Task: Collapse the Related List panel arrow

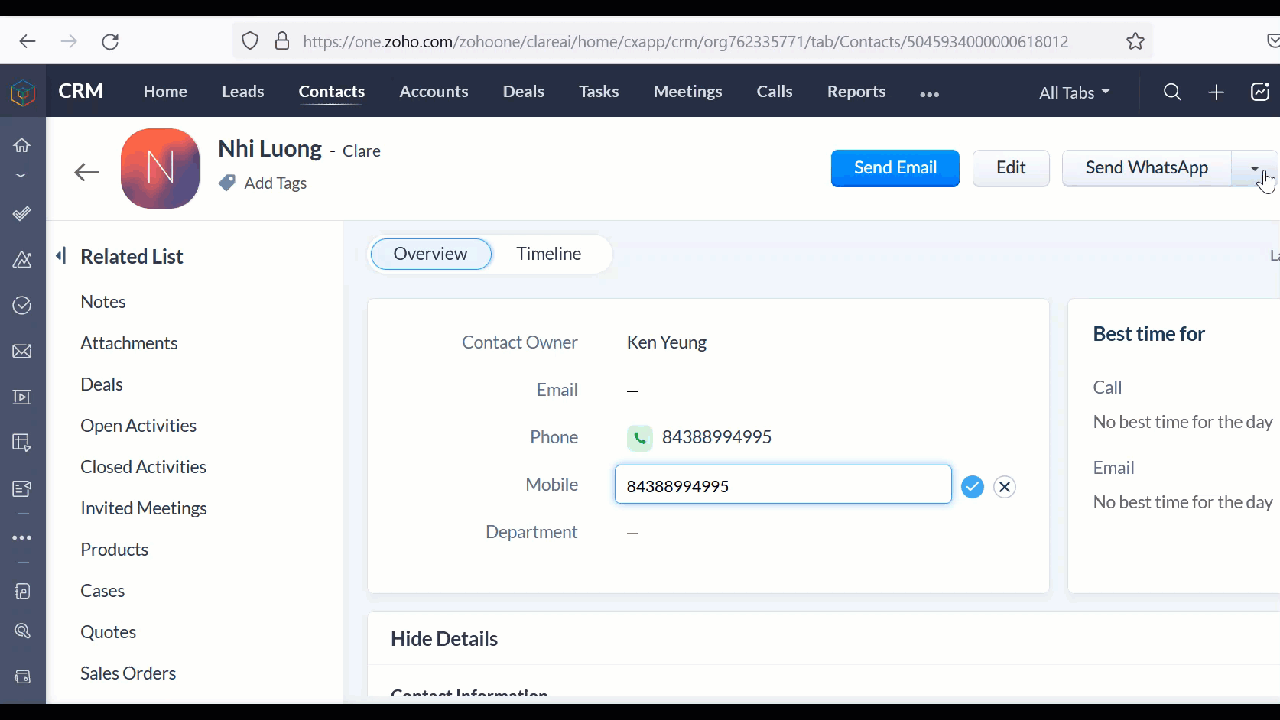Action: pyautogui.click(x=61, y=256)
